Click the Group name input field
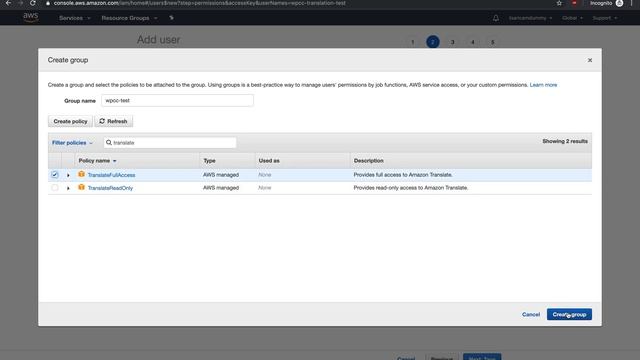This screenshot has width=640, height=360. (177, 100)
